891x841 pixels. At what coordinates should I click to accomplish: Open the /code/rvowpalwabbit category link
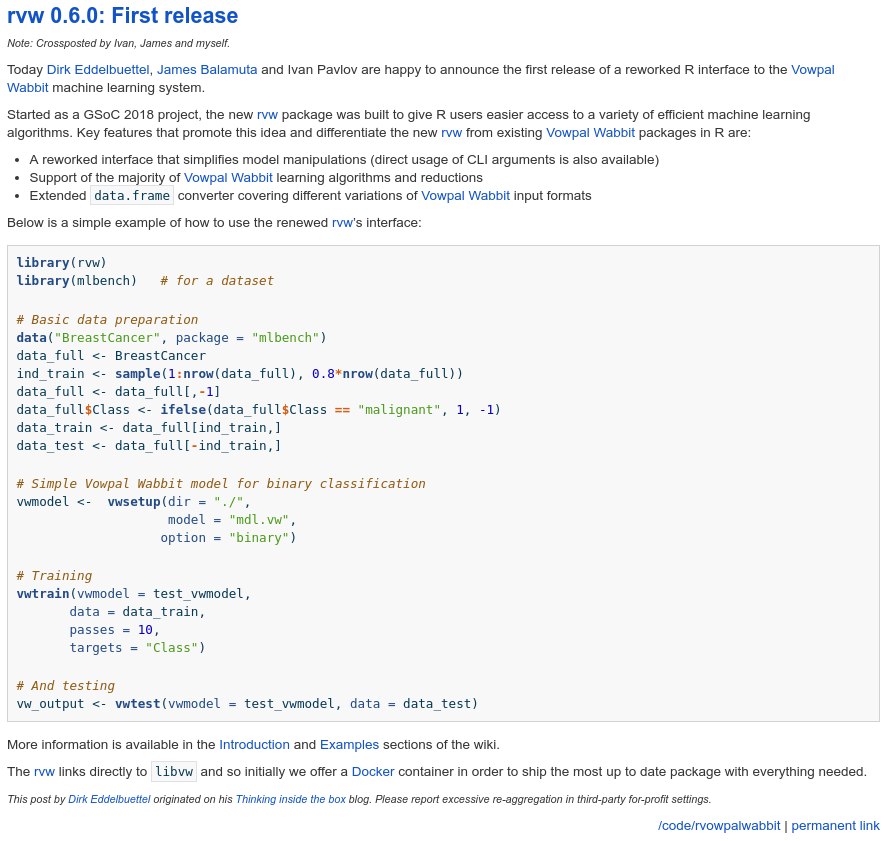(719, 826)
